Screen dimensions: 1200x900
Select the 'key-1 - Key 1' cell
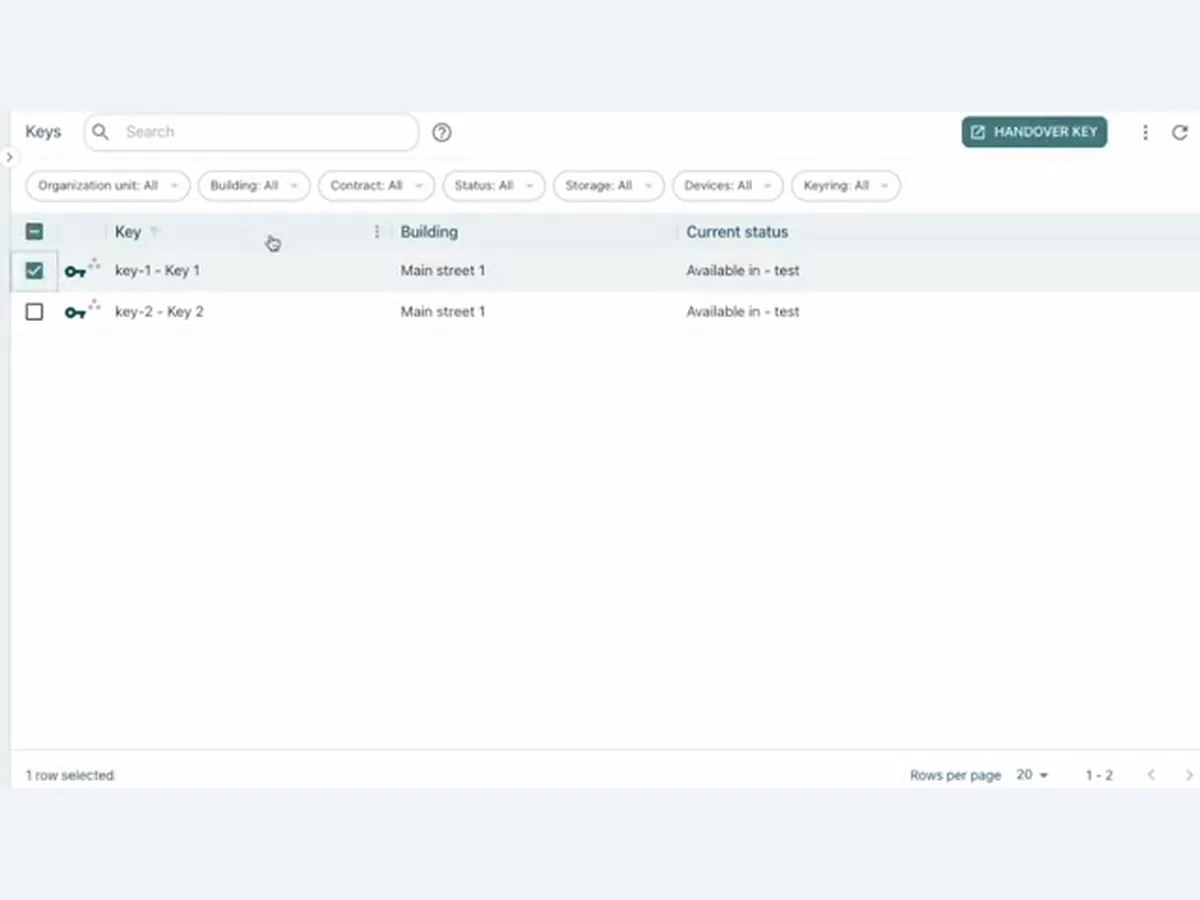(x=158, y=270)
